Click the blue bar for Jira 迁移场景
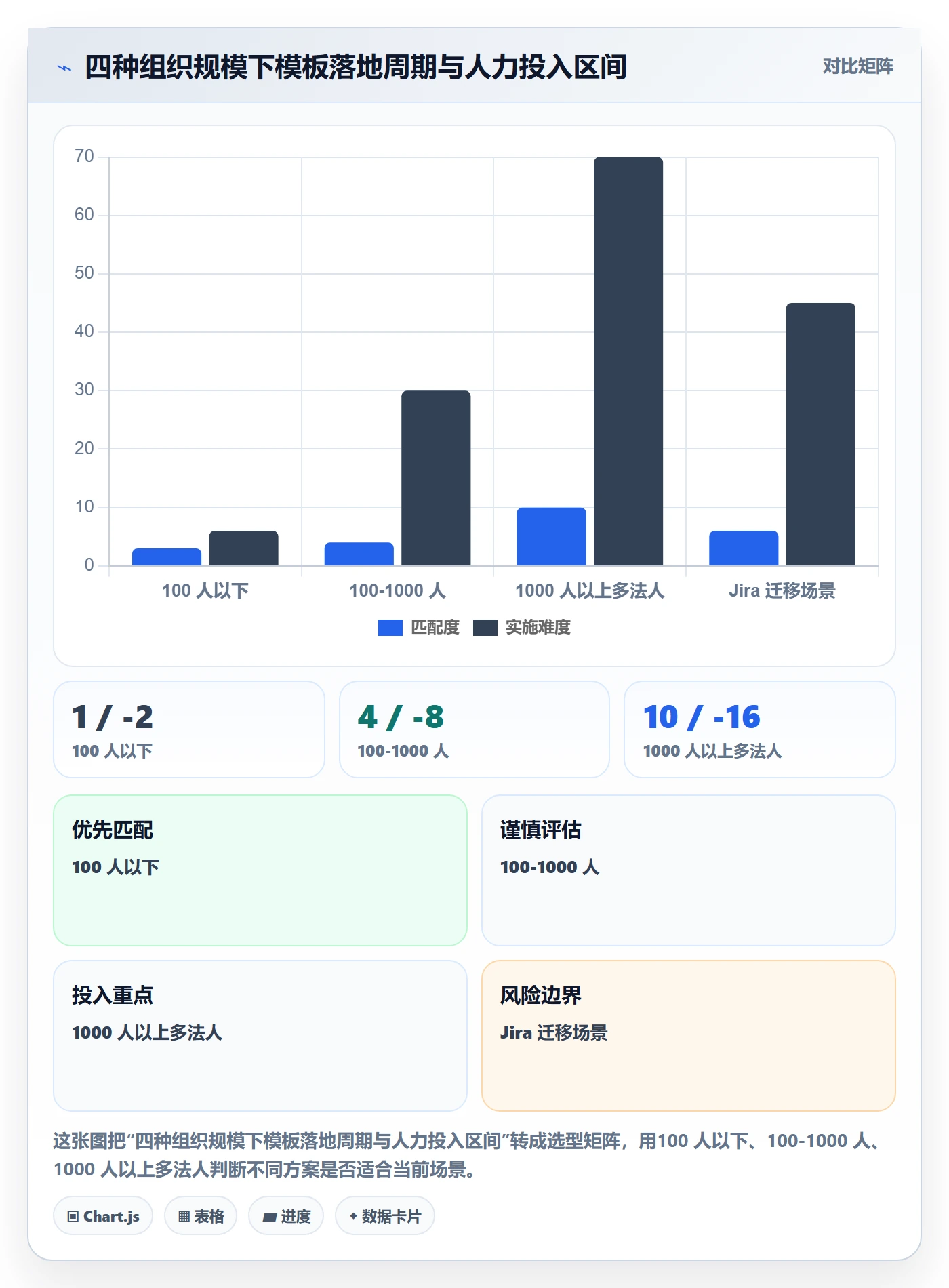Viewport: 949px width, 1288px height. 744,548
